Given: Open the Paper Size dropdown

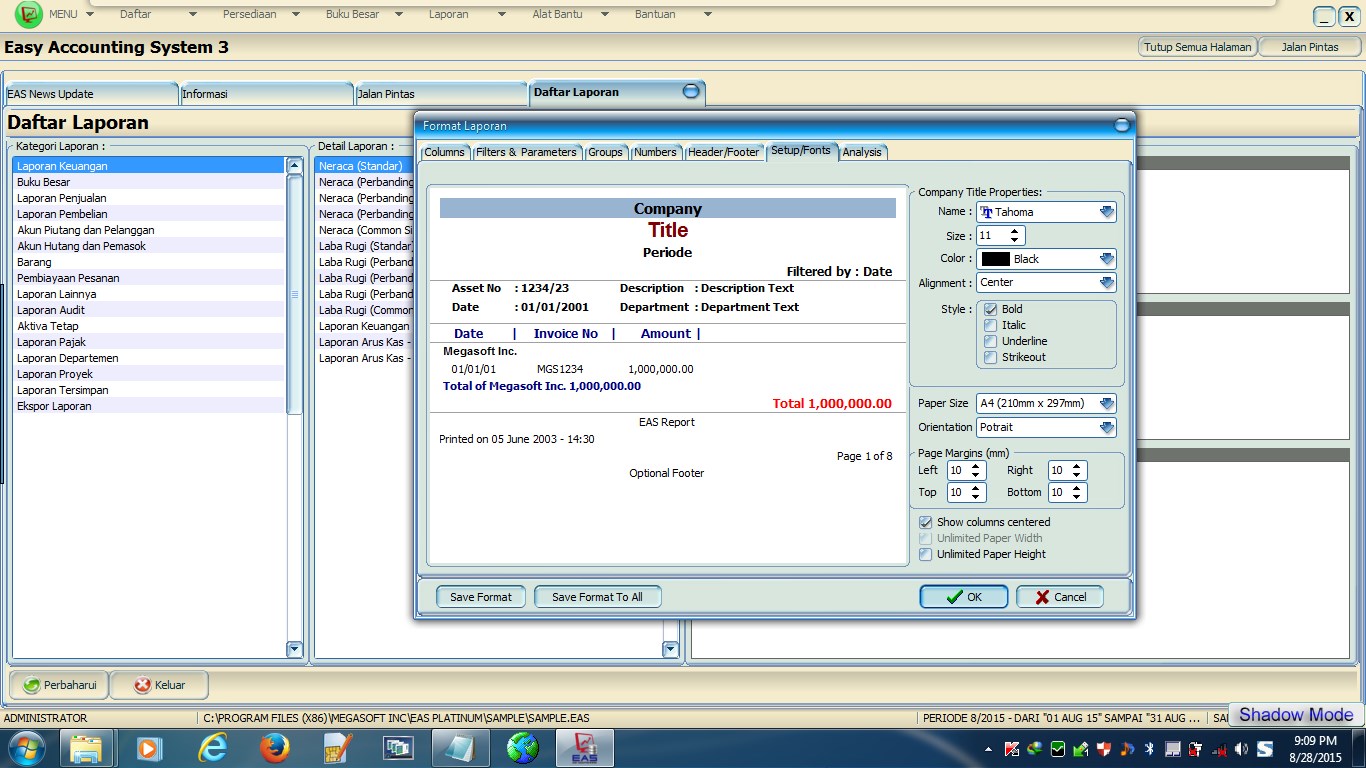Looking at the screenshot, I should [1046, 403].
